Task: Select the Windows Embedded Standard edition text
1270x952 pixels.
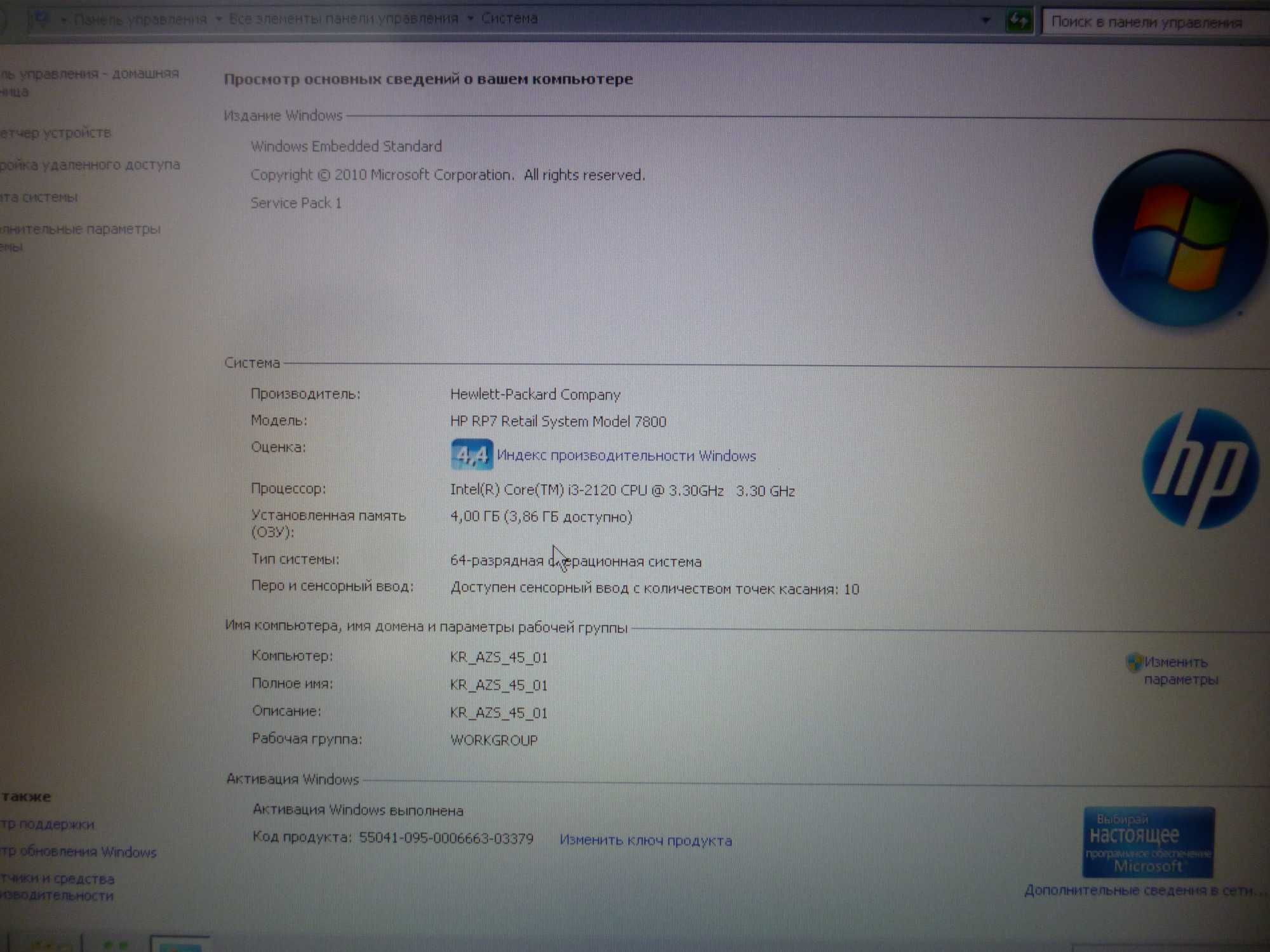Action: click(346, 147)
